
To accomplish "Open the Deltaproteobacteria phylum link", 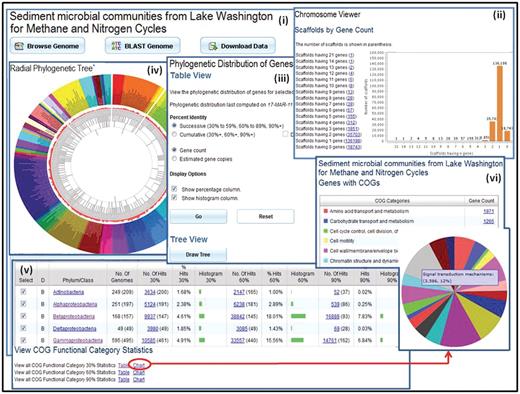I will pos(74,329).
